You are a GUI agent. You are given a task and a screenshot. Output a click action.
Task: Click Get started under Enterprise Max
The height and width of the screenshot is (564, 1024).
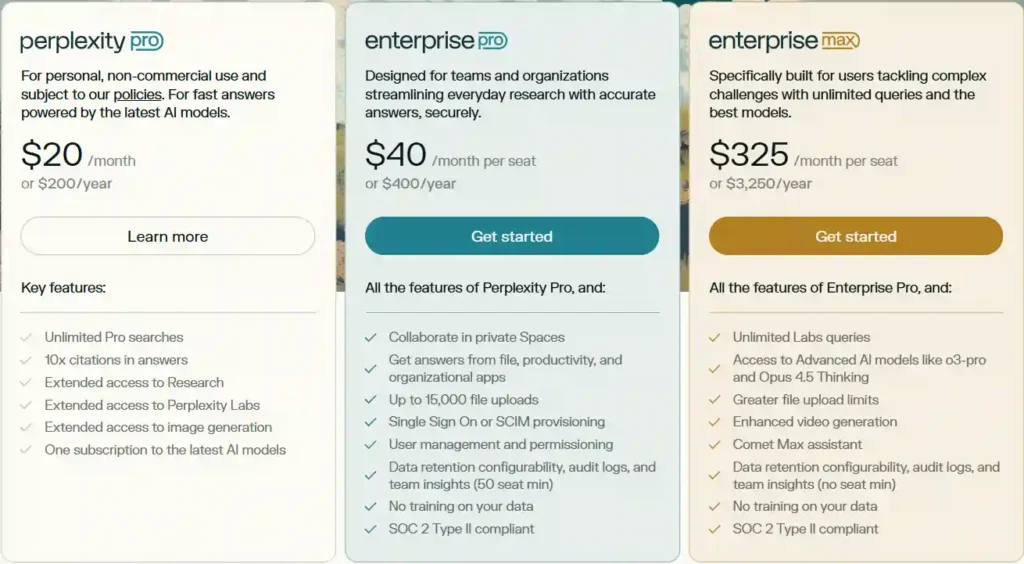[856, 237]
